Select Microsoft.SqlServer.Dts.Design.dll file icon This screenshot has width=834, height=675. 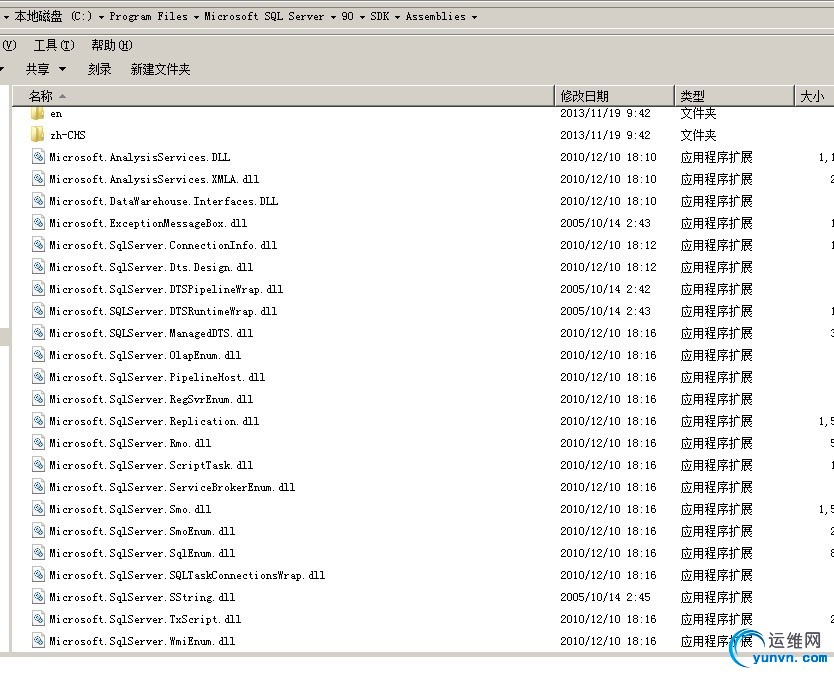pos(38,267)
